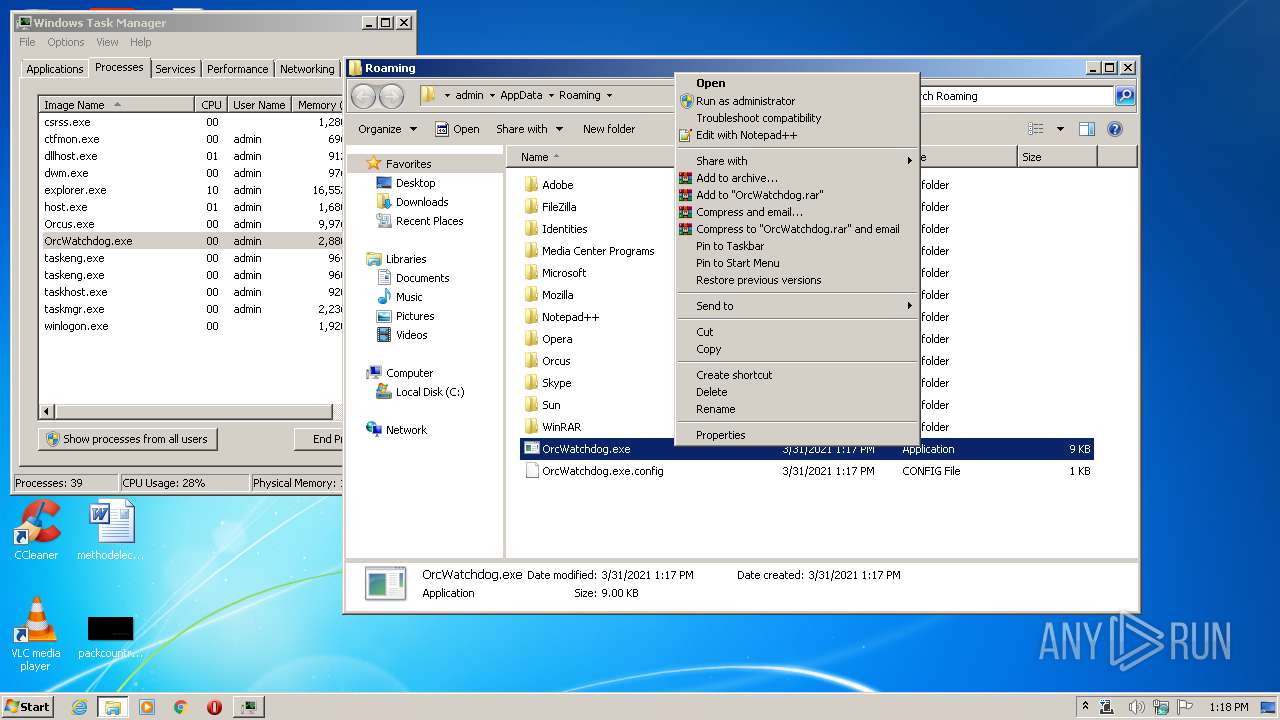Image resolution: width=1280 pixels, height=720 pixels.
Task: Select Troubleshoot compatibility menu entry
Action: 796,118
